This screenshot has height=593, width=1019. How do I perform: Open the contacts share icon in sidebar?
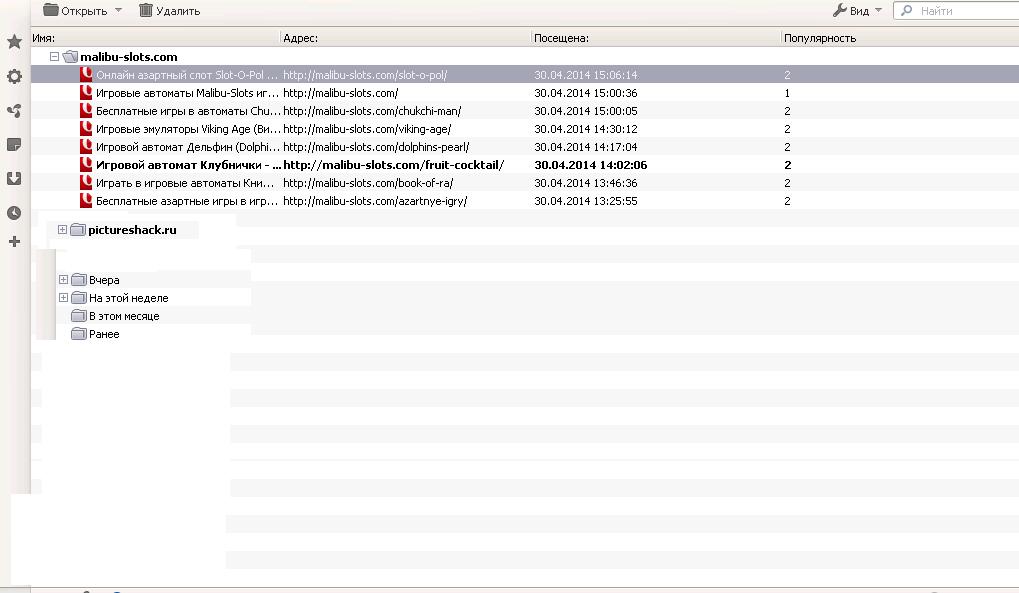tap(14, 111)
